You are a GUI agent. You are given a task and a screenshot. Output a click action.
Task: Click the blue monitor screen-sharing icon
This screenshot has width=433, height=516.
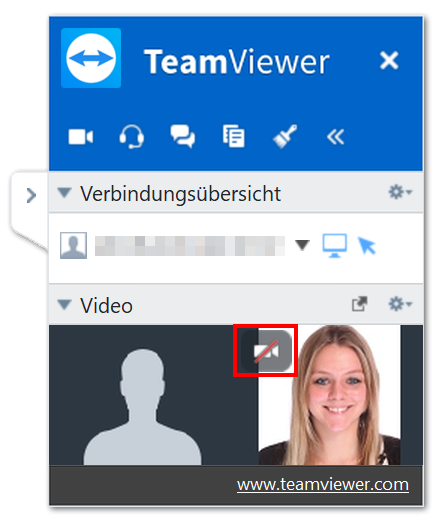click(335, 246)
